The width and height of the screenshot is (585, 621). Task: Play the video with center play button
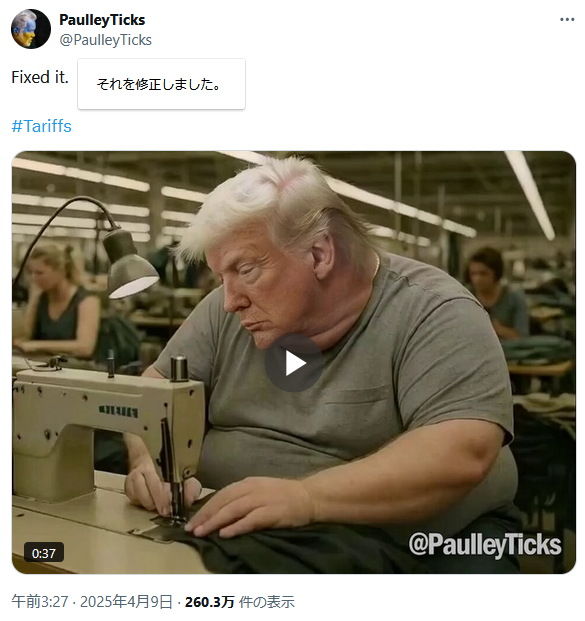tap(293, 363)
